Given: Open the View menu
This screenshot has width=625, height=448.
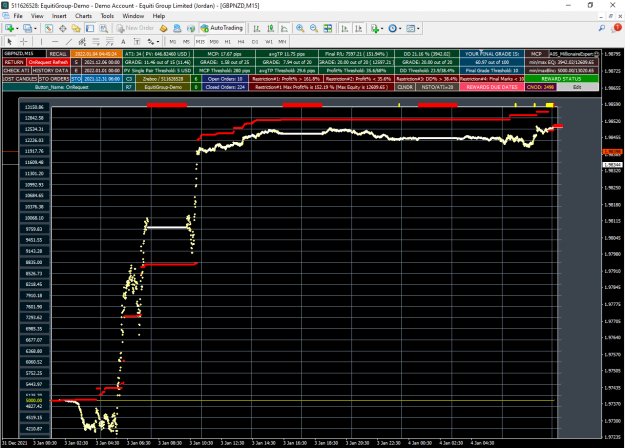Looking at the screenshot, I should [37, 16].
